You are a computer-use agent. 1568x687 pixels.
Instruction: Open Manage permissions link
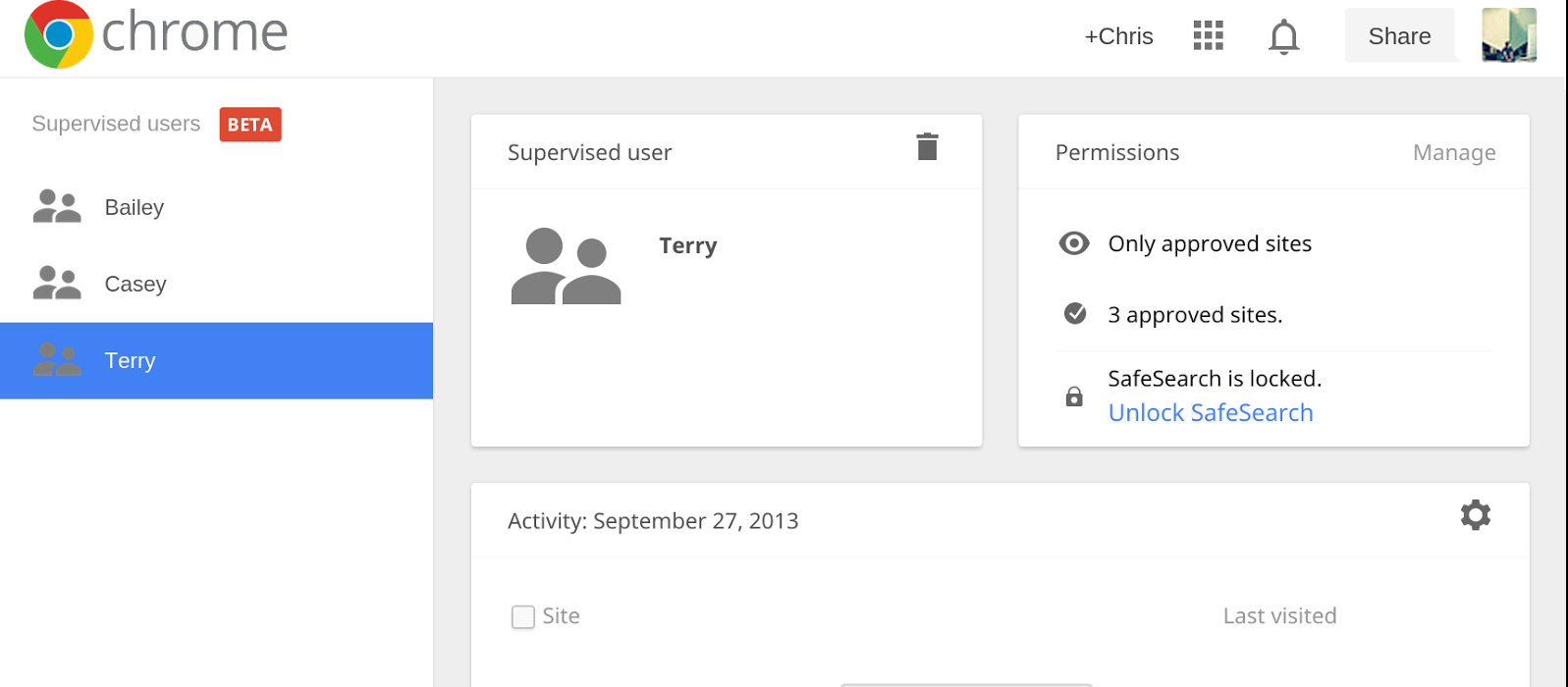(1453, 152)
